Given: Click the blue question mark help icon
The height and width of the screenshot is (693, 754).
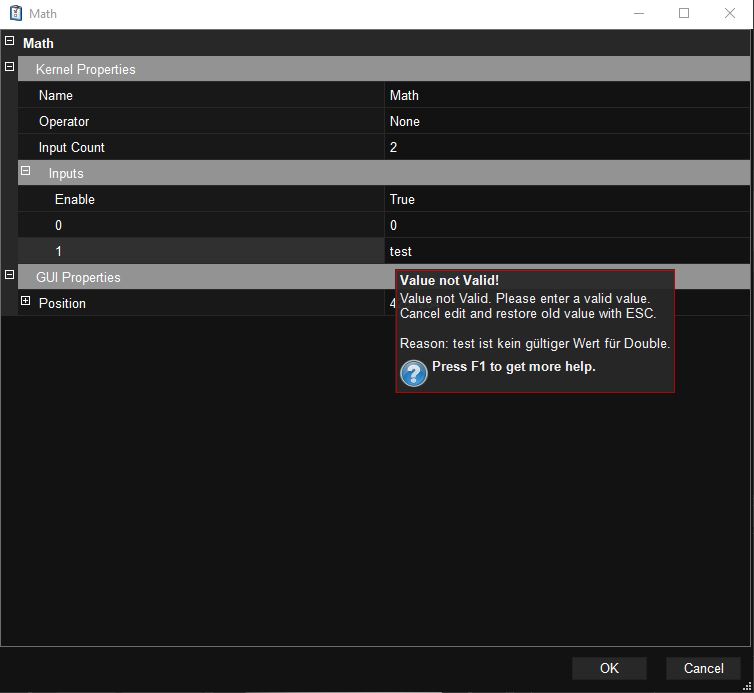Looking at the screenshot, I should [x=414, y=373].
